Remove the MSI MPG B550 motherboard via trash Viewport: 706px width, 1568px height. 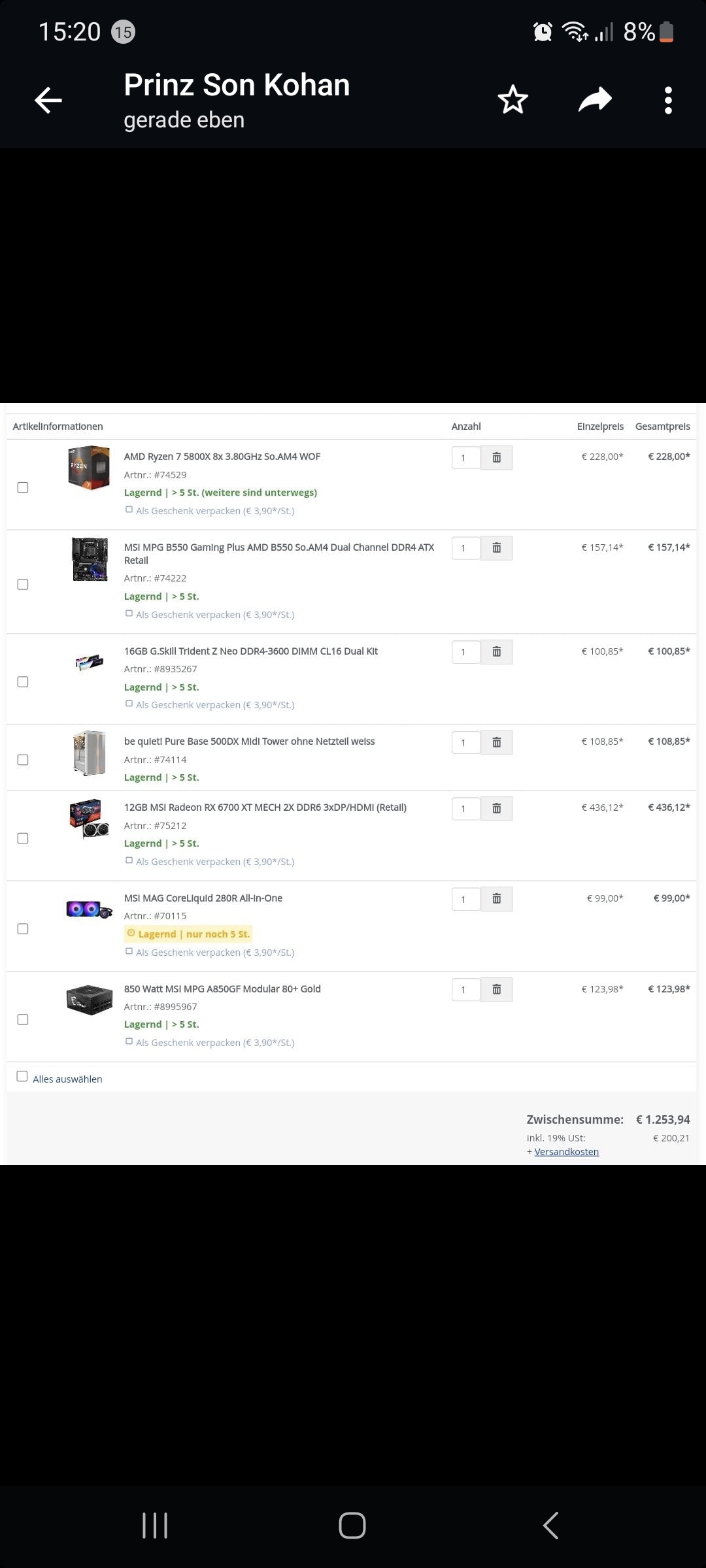pyautogui.click(x=496, y=548)
